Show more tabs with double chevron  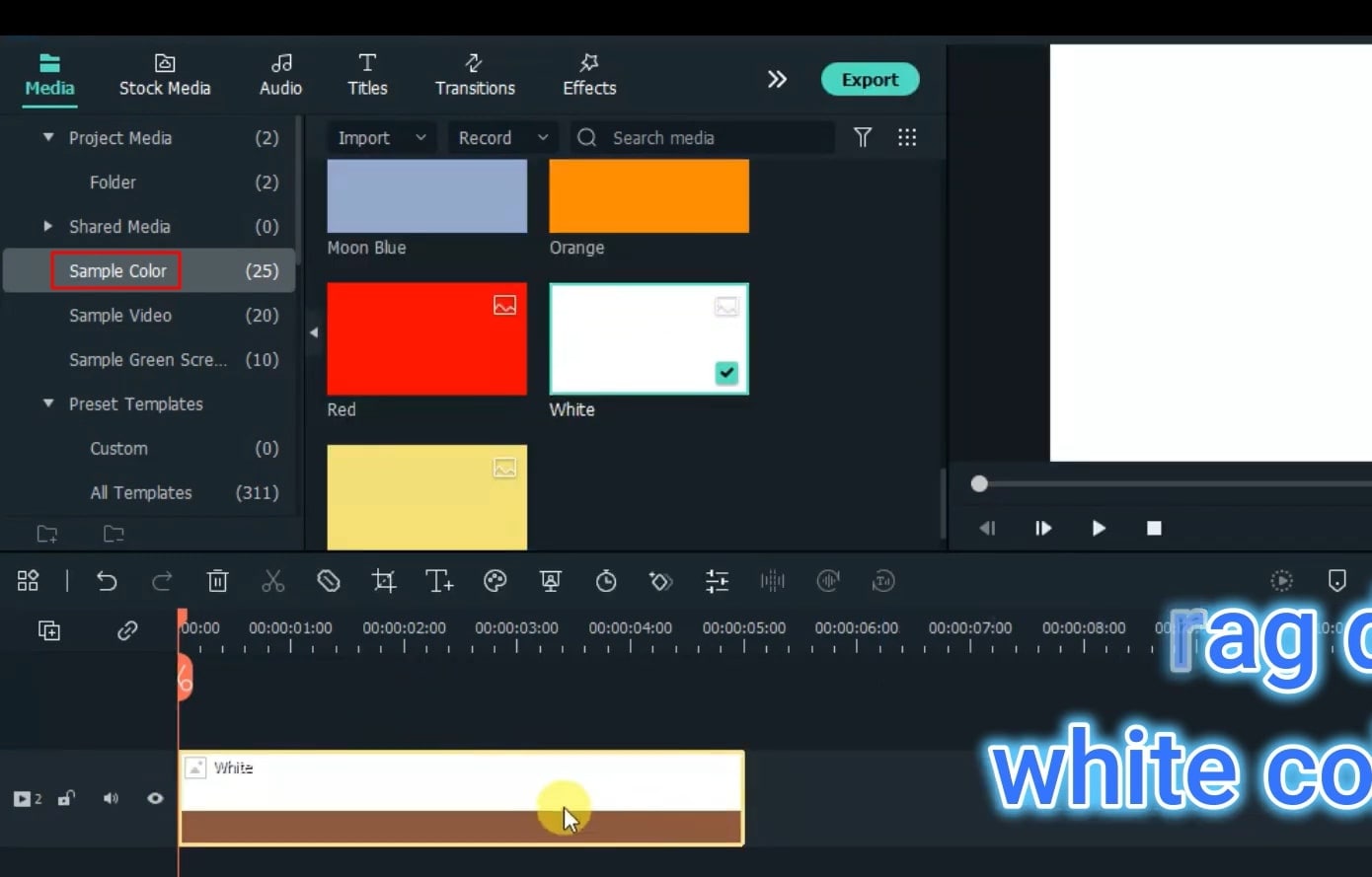click(x=777, y=79)
